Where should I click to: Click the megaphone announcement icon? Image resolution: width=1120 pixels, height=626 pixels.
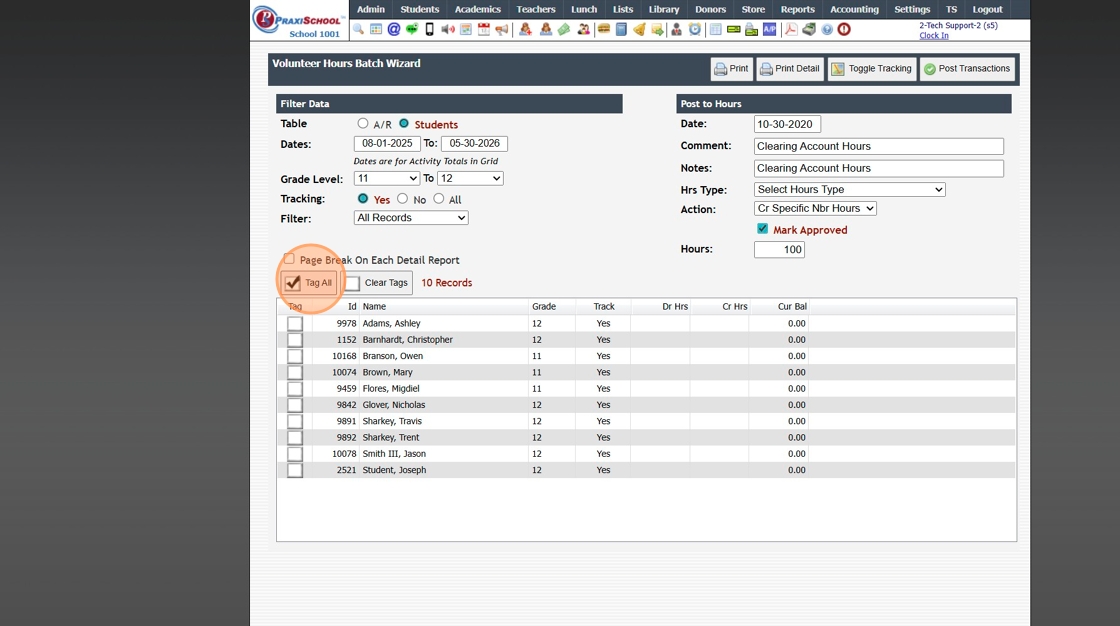502,29
